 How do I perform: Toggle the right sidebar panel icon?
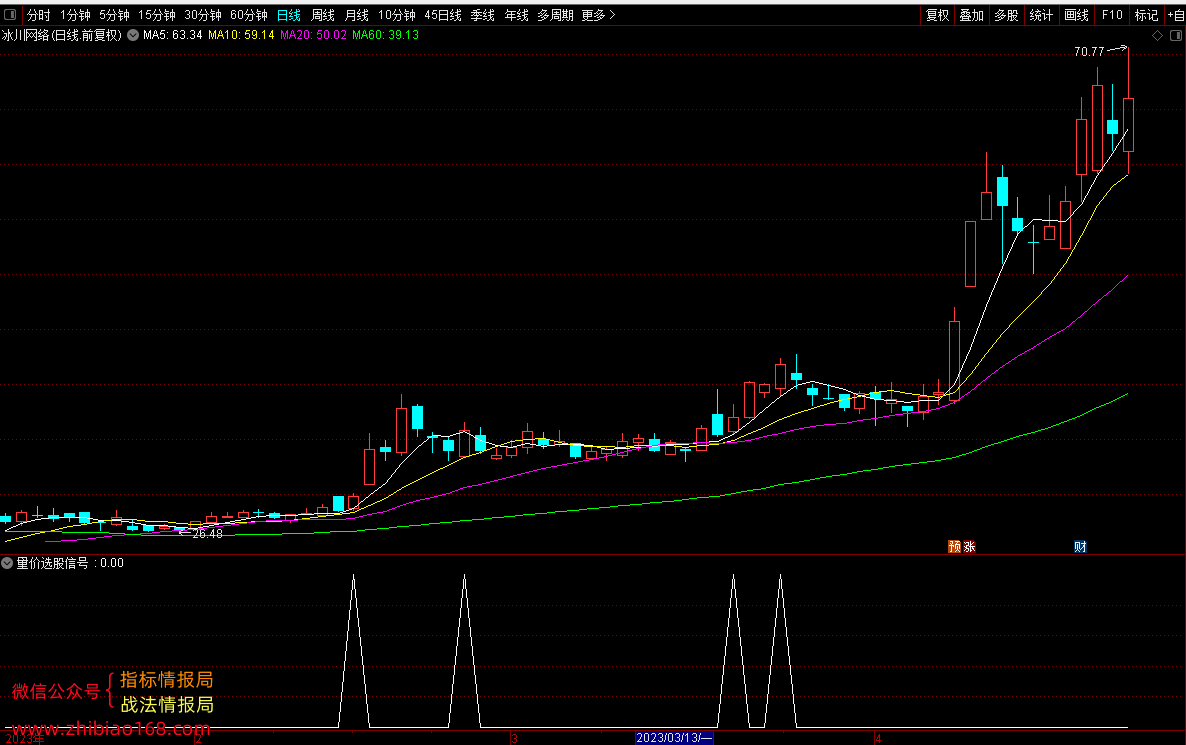coord(1176,36)
